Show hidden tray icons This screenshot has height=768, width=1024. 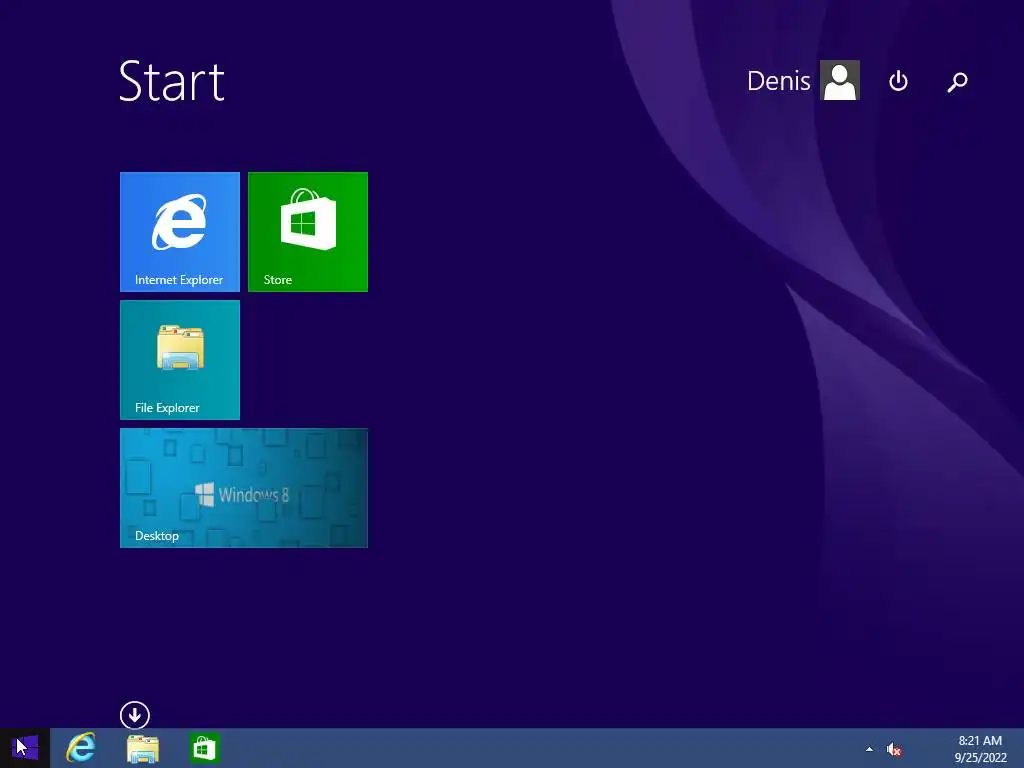869,749
